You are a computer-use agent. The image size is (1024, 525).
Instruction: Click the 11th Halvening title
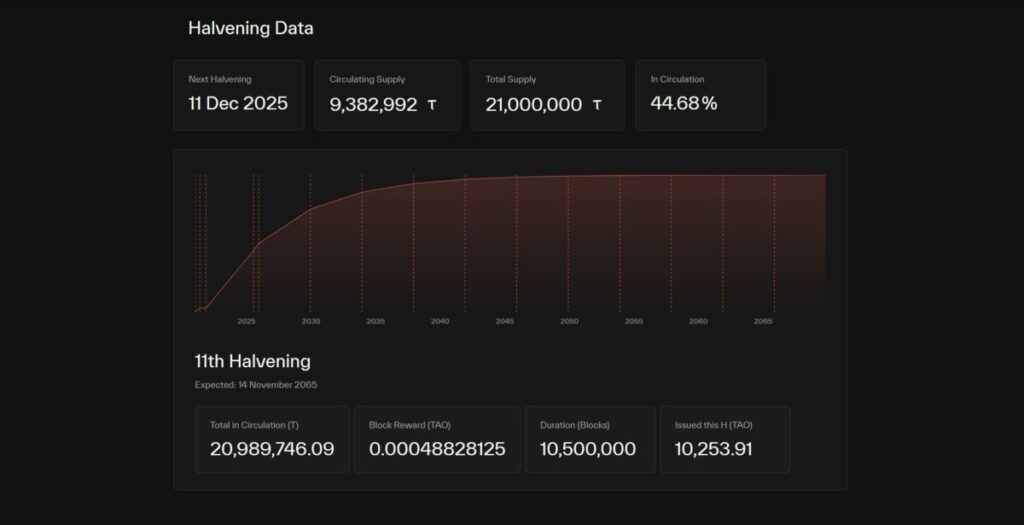(x=252, y=361)
